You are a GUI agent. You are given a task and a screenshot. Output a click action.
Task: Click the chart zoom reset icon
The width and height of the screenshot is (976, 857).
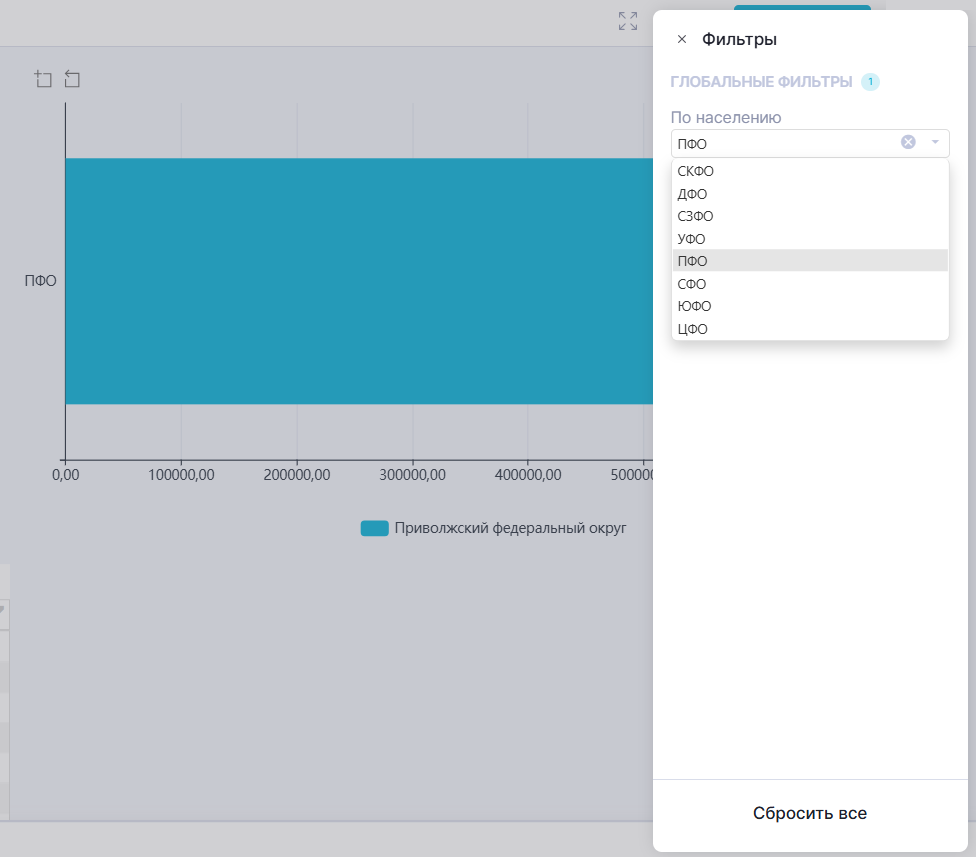[72, 79]
